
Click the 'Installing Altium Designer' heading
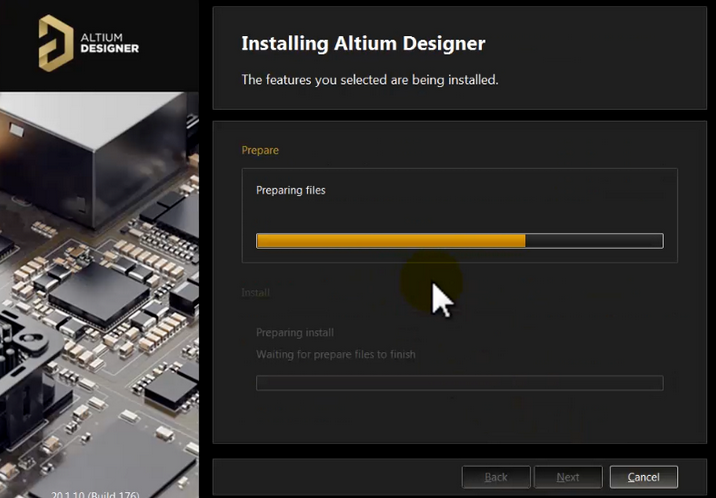pos(363,43)
